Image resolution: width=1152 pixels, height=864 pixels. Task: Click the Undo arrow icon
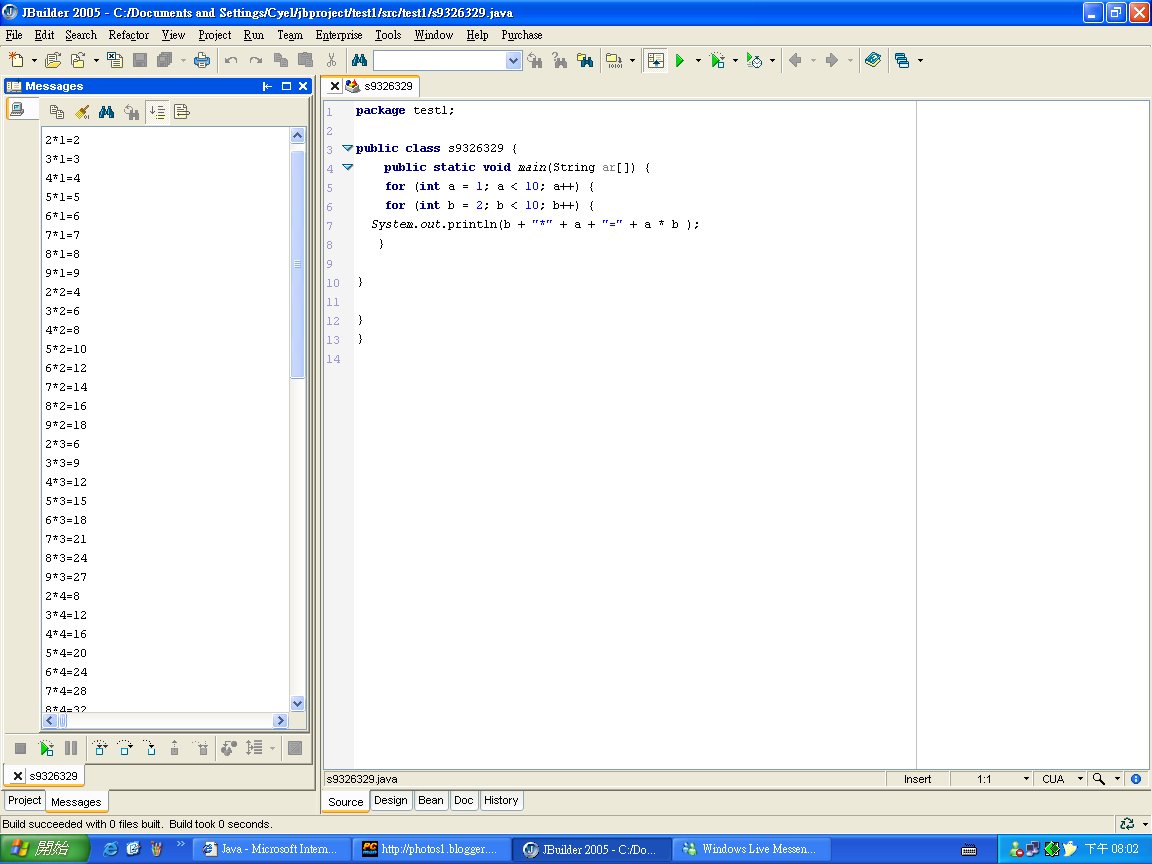pos(231,60)
